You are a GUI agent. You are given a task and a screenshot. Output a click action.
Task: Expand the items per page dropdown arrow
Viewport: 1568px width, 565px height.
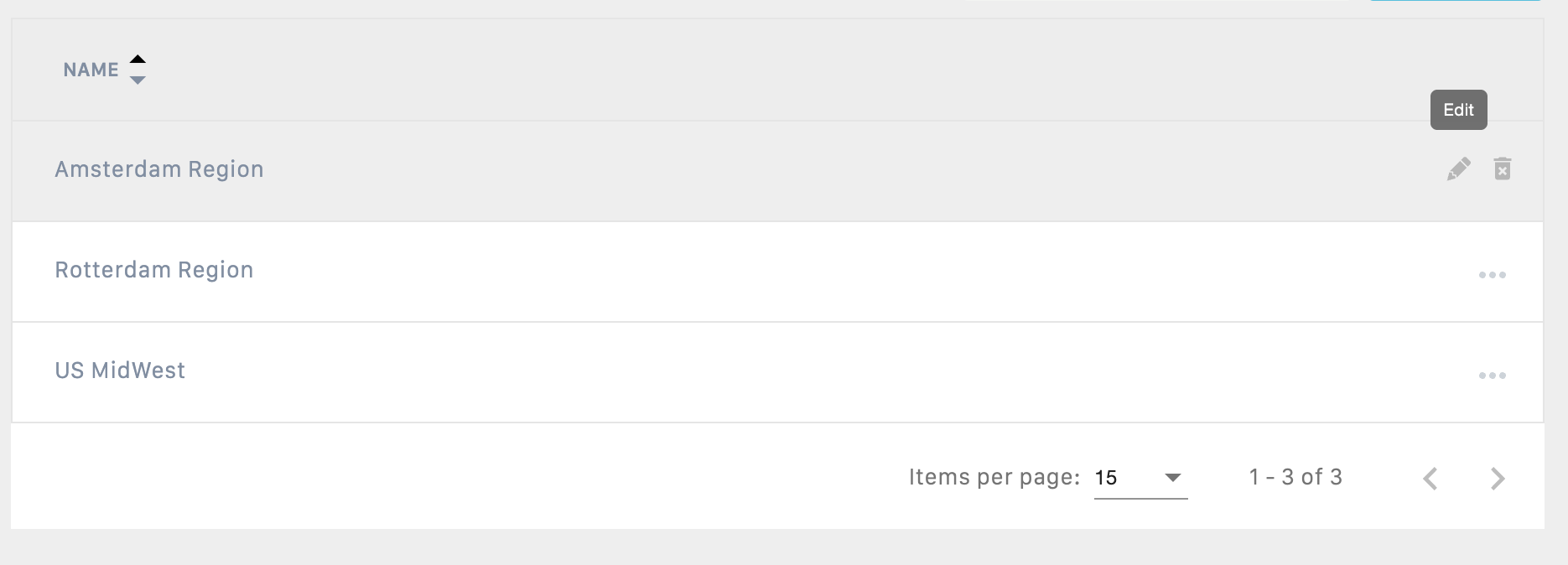pos(1173,478)
